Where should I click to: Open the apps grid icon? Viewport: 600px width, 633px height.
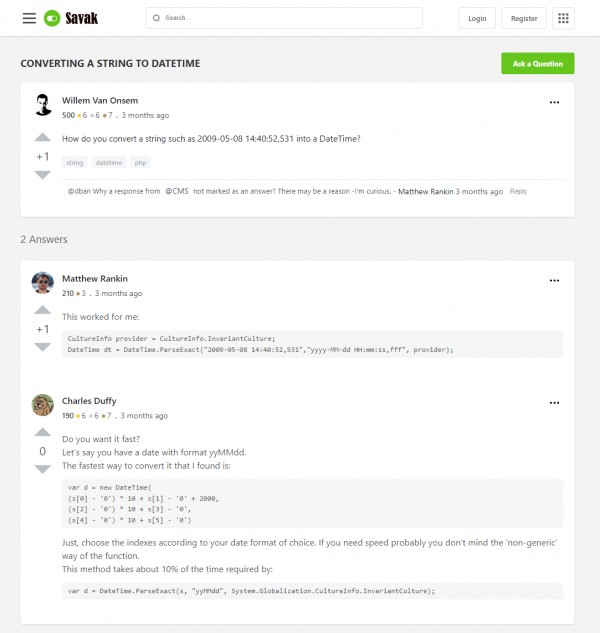[563, 18]
